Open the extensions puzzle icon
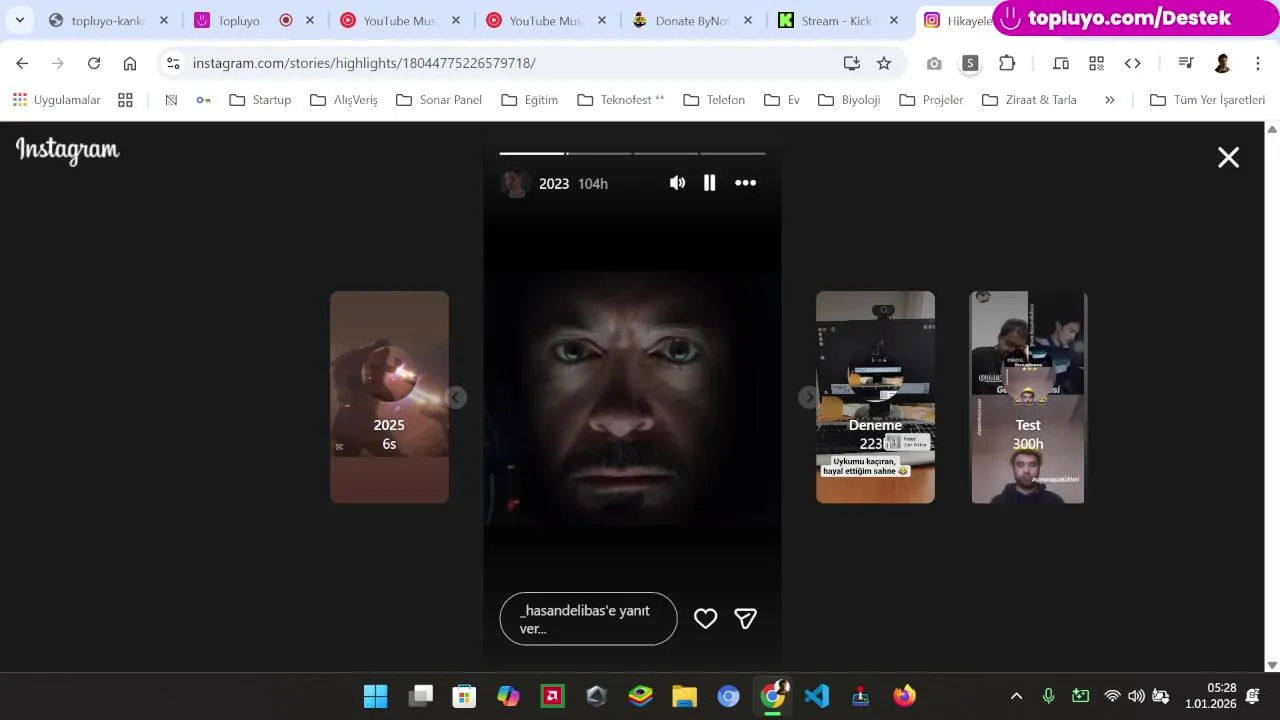 1007,63
